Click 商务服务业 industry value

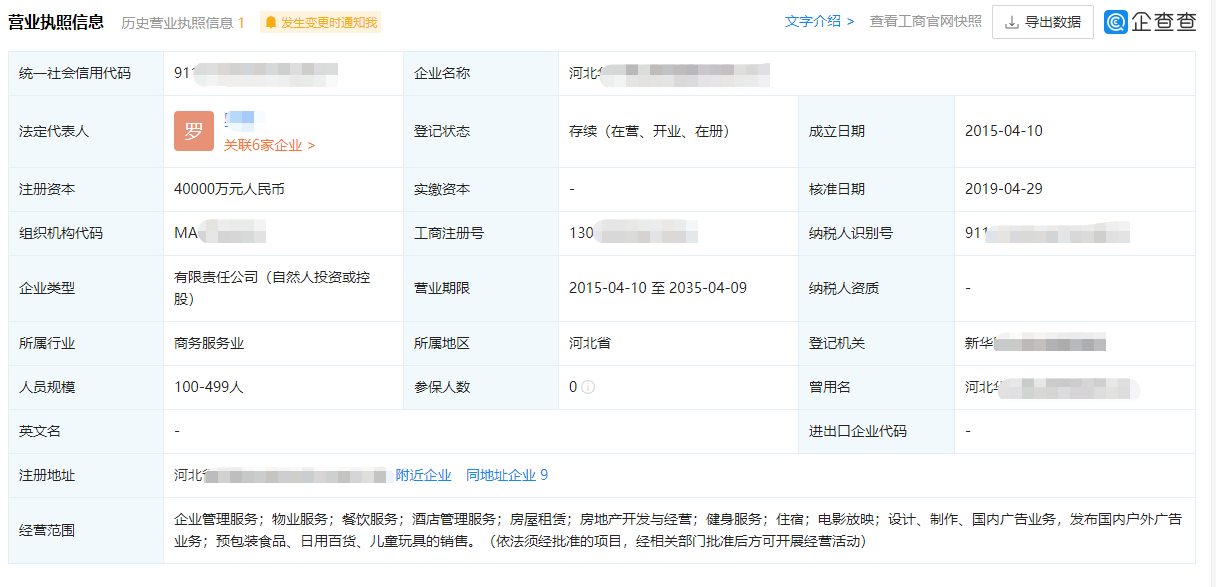[x=209, y=343]
